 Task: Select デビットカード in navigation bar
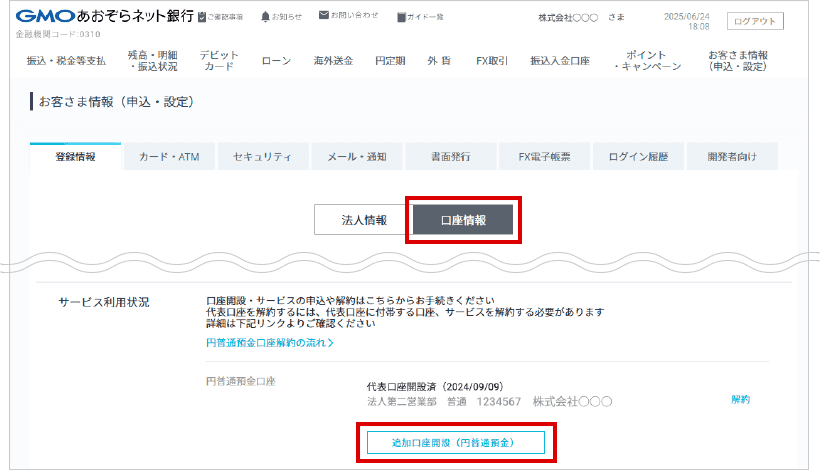tap(219, 61)
